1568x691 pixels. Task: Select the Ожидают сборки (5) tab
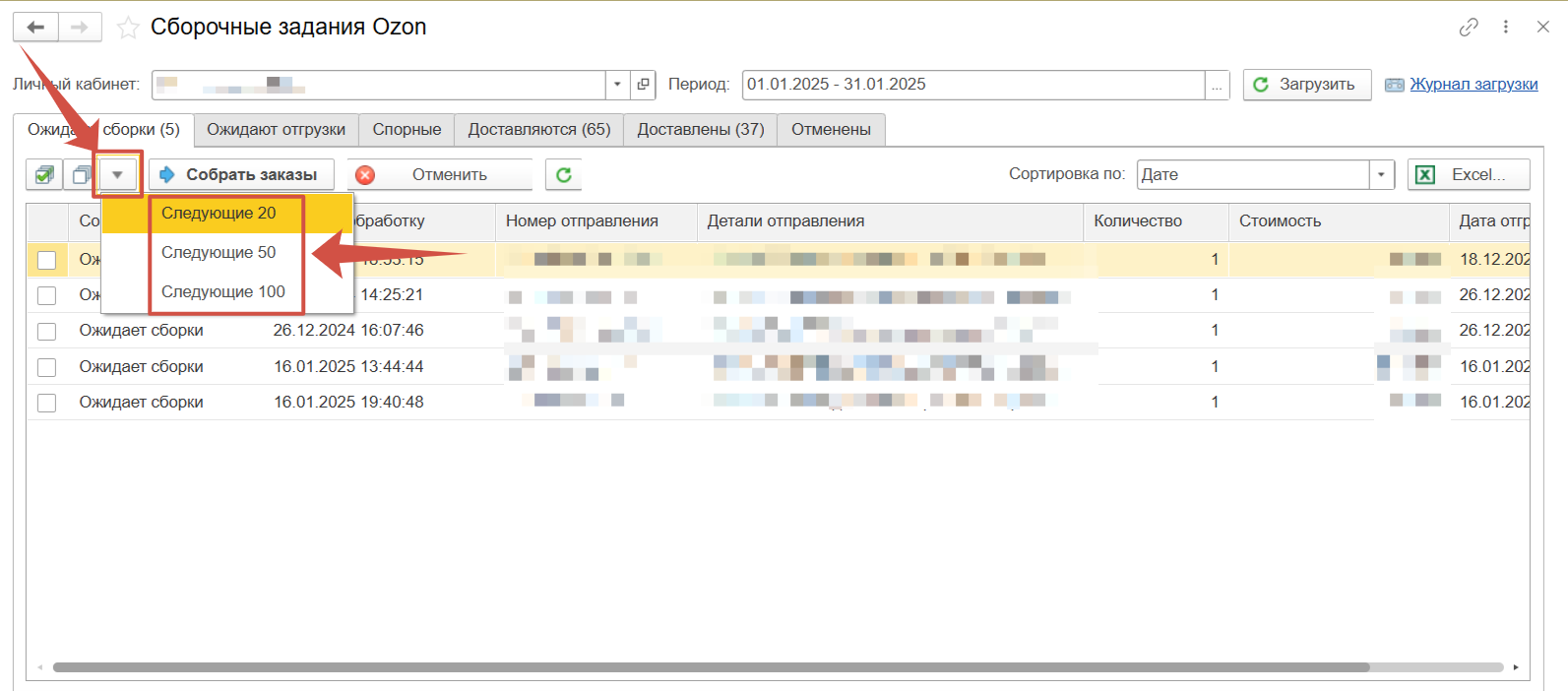[103, 130]
